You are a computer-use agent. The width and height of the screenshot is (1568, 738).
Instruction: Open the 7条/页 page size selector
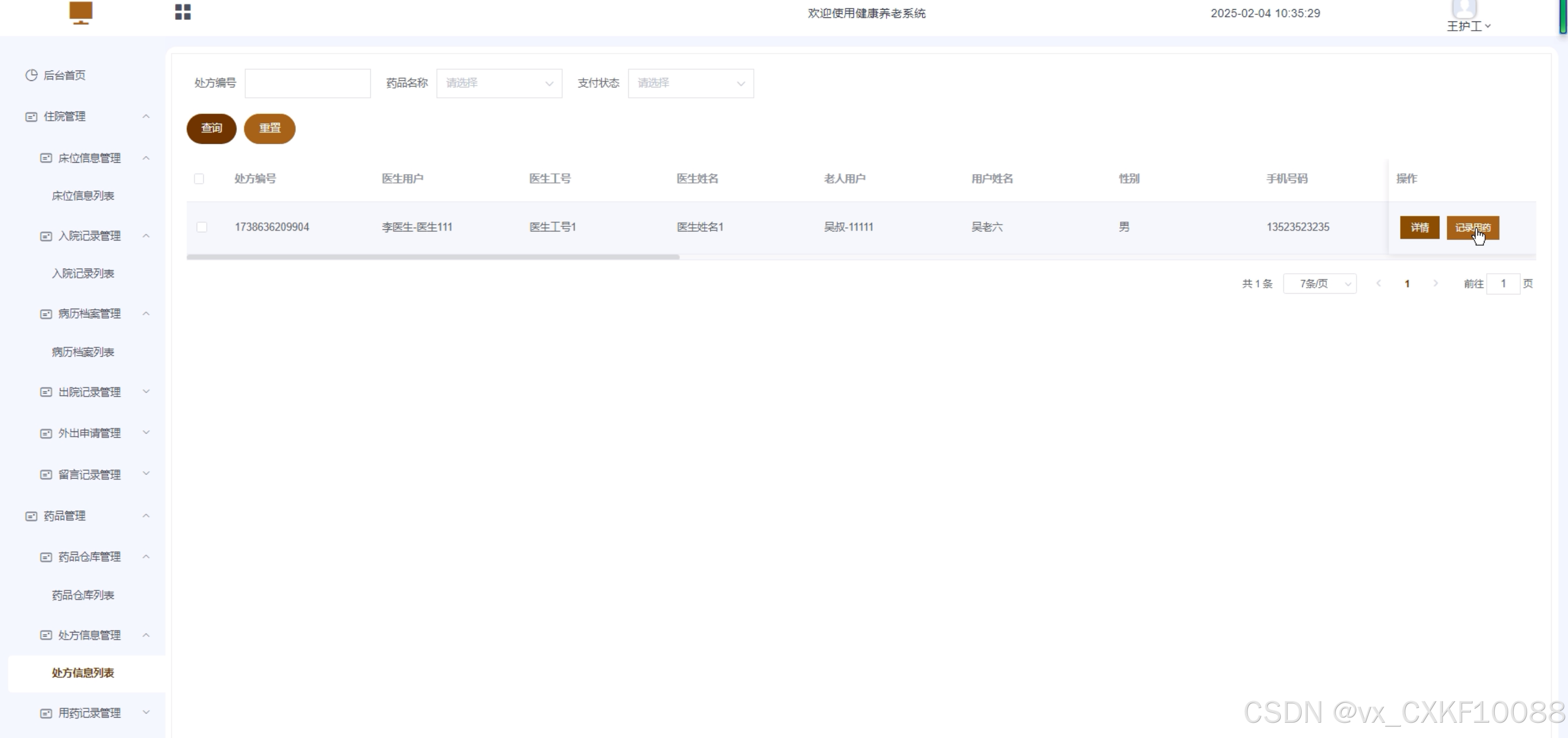pos(1319,284)
